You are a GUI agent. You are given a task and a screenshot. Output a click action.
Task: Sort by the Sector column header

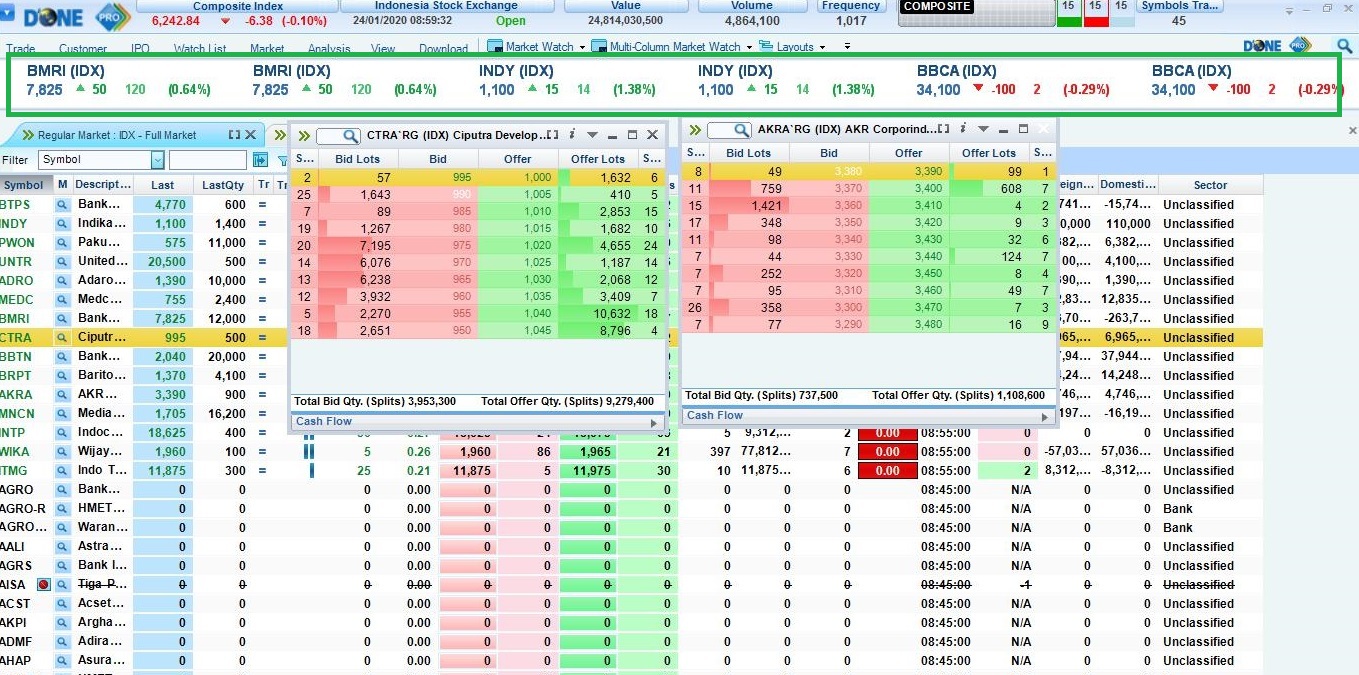click(1210, 185)
